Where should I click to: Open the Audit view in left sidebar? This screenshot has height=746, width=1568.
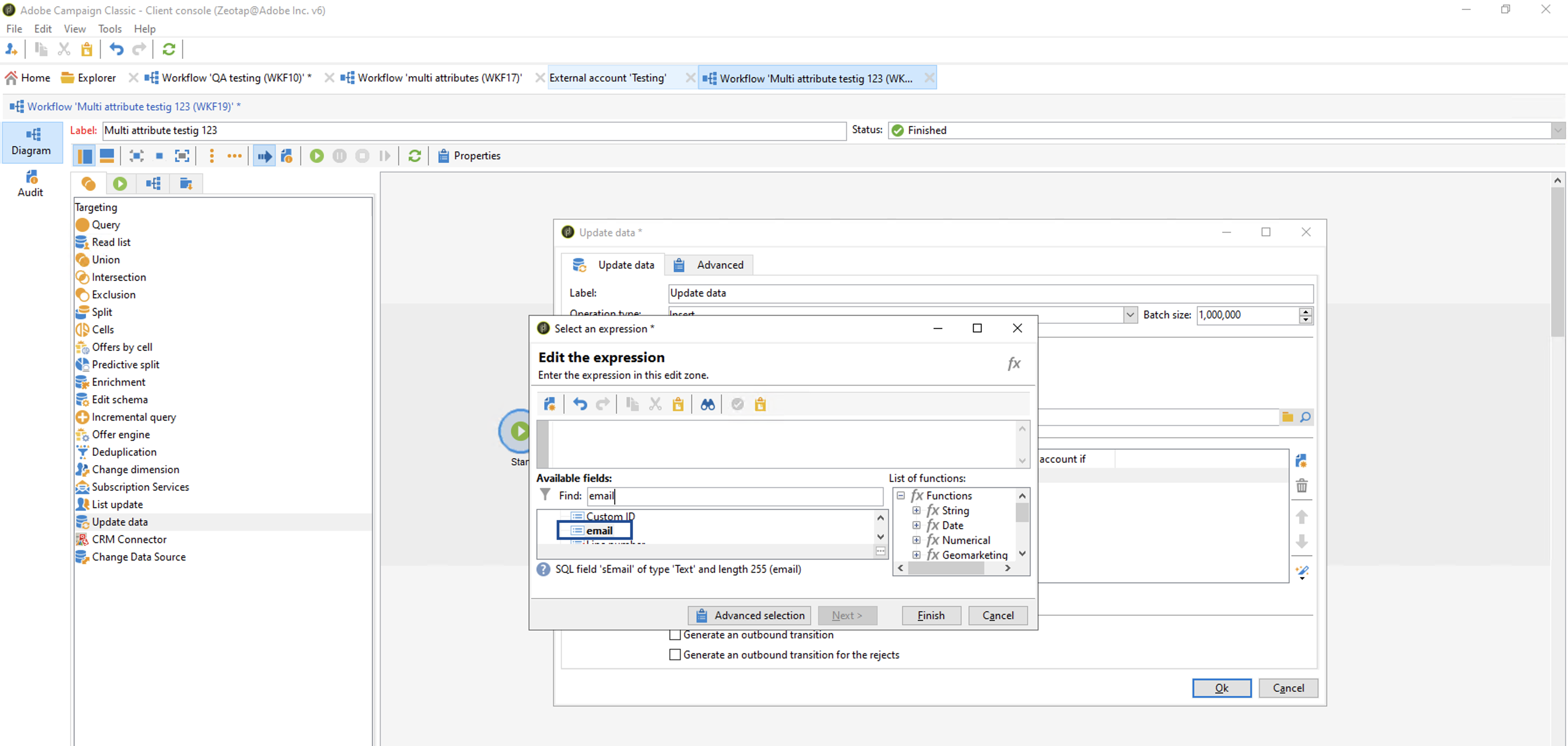[x=31, y=183]
